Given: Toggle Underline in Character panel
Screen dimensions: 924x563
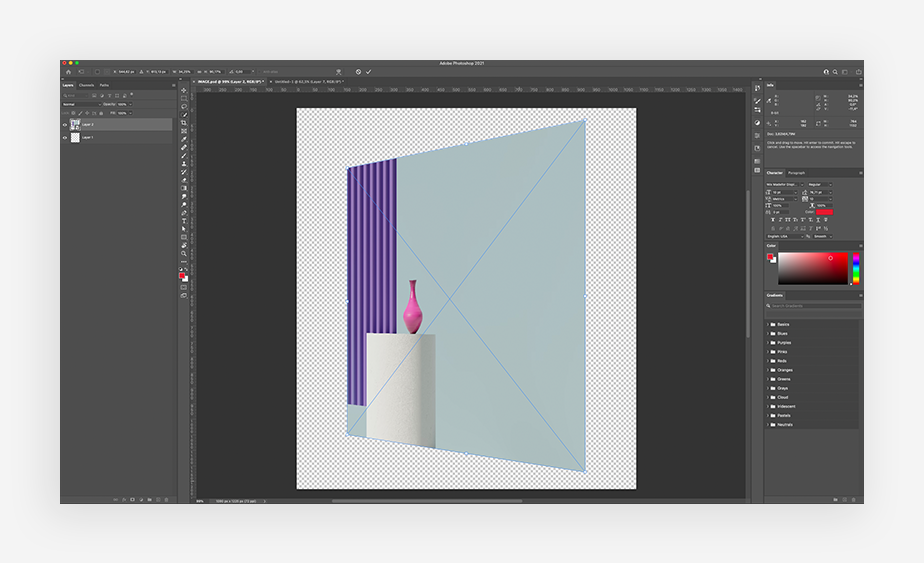Looking at the screenshot, I should [818, 220].
